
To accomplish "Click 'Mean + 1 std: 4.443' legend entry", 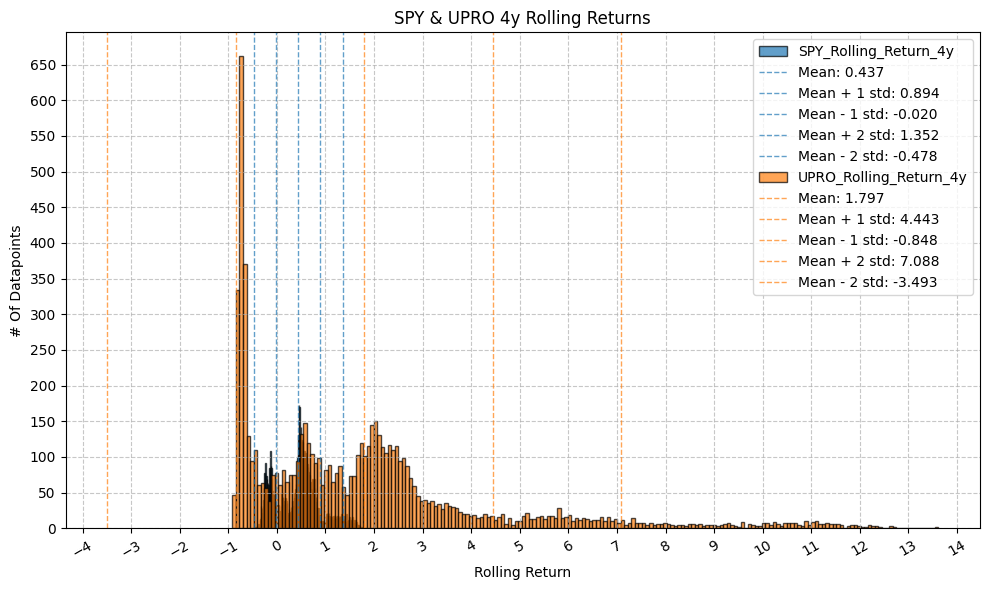I will 868,219.
